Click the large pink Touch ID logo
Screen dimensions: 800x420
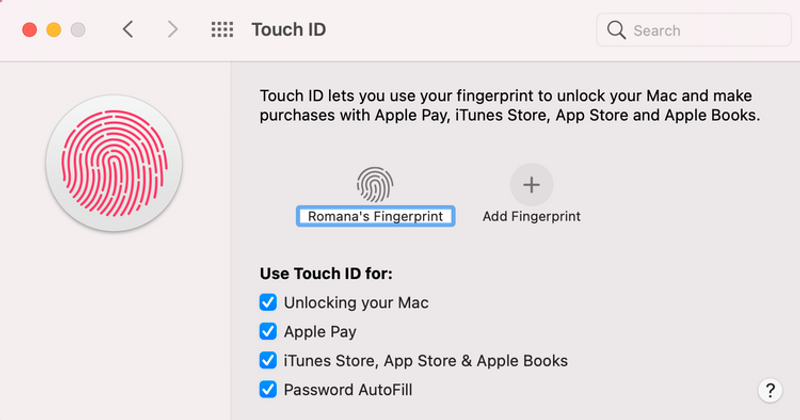114,166
